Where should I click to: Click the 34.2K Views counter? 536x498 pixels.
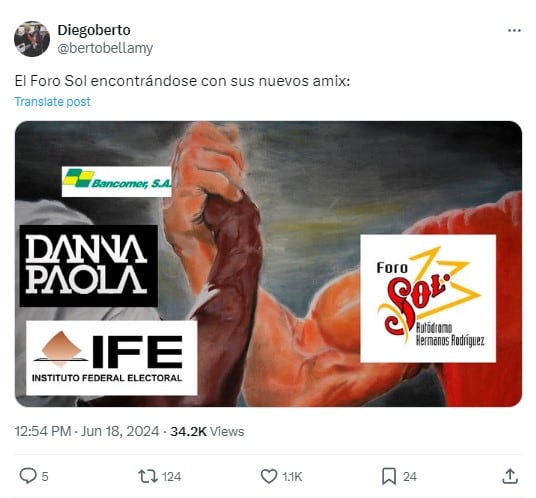pyautogui.click(x=207, y=431)
